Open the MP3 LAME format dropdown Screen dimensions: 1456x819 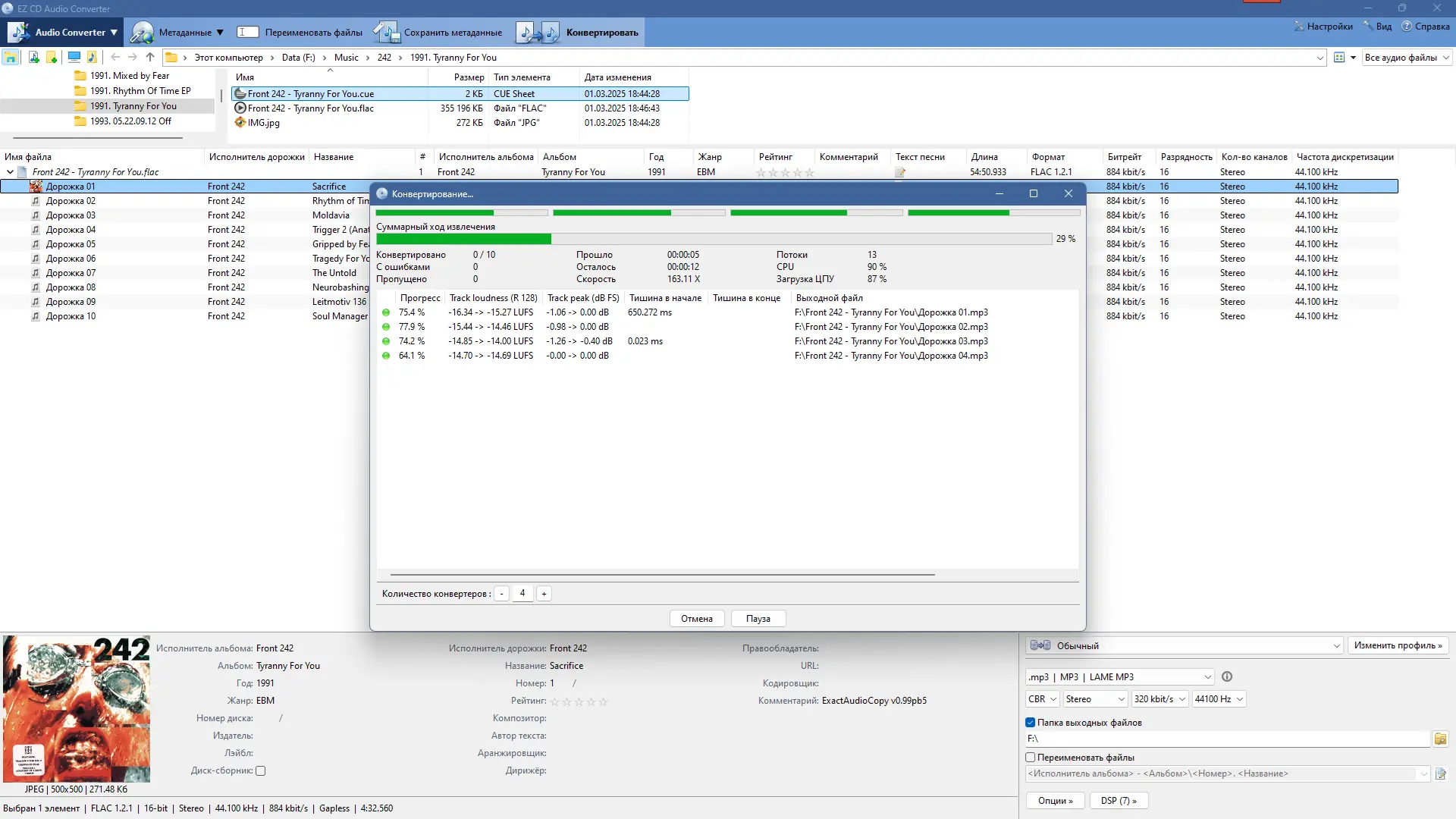point(1119,677)
